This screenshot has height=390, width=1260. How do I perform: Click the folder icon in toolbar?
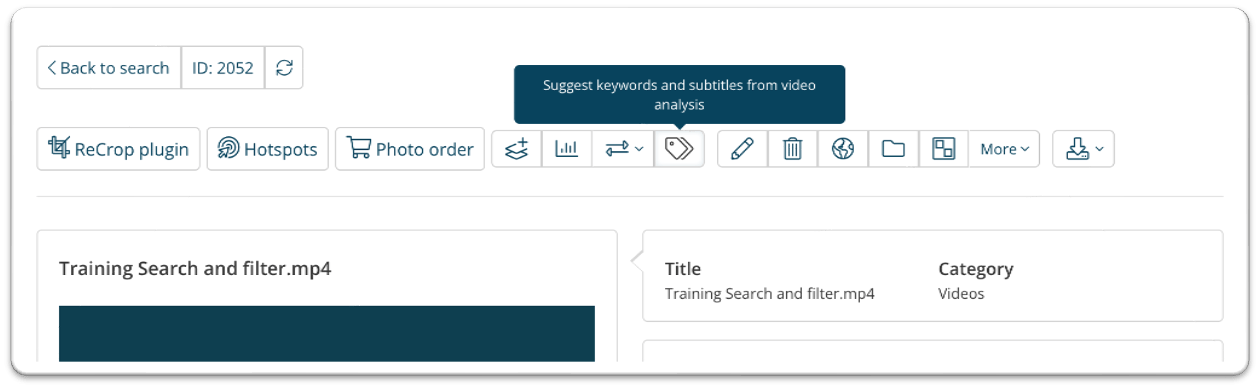pos(893,149)
